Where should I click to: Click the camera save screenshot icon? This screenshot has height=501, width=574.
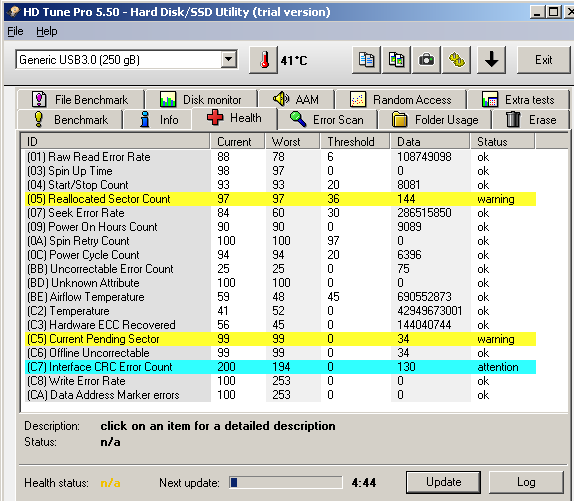coord(426,60)
